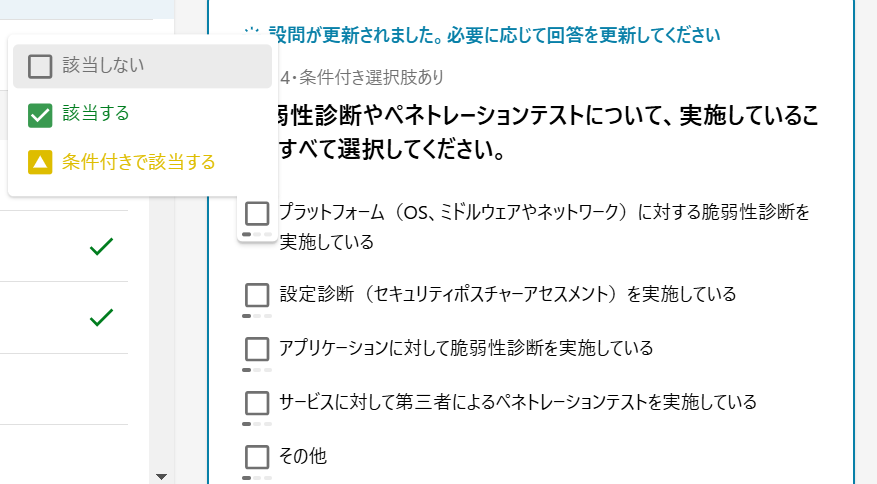Viewport: 877px width, 484px height.
Task: Click the sidebar scrollbar down arrow
Action: (162, 477)
